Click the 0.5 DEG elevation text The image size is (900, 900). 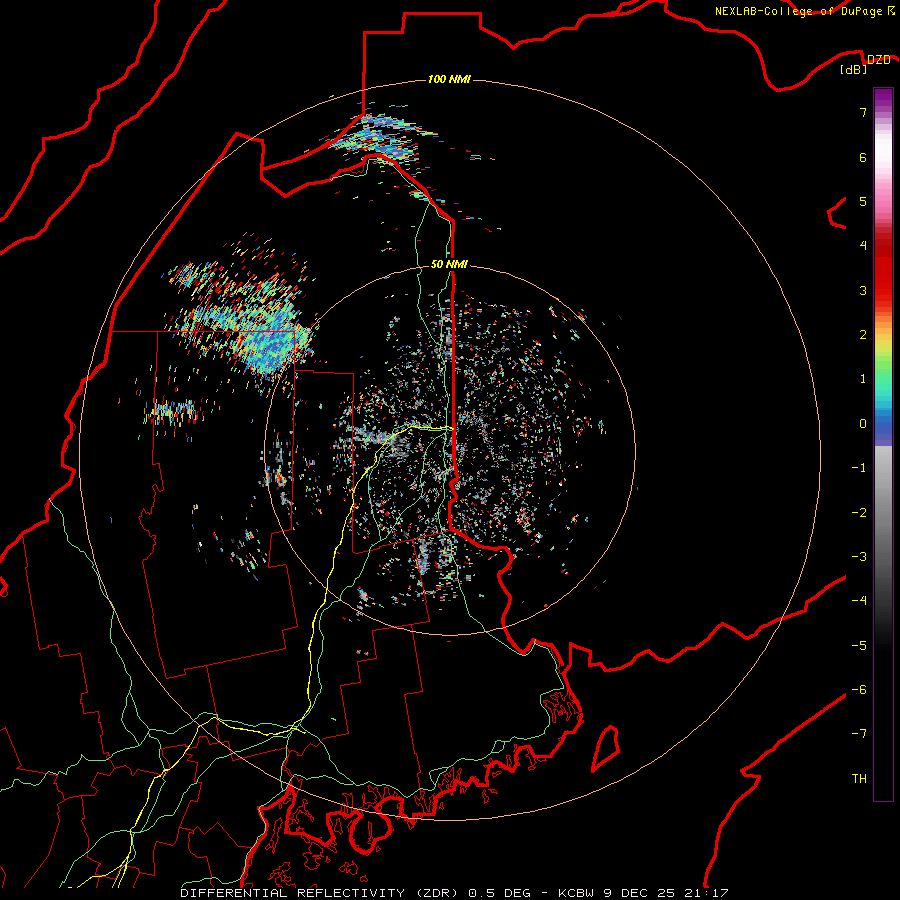[x=499, y=893]
